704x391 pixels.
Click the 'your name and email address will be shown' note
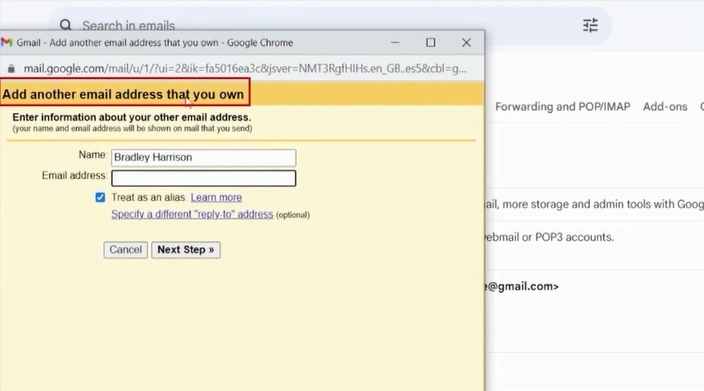(x=132, y=128)
